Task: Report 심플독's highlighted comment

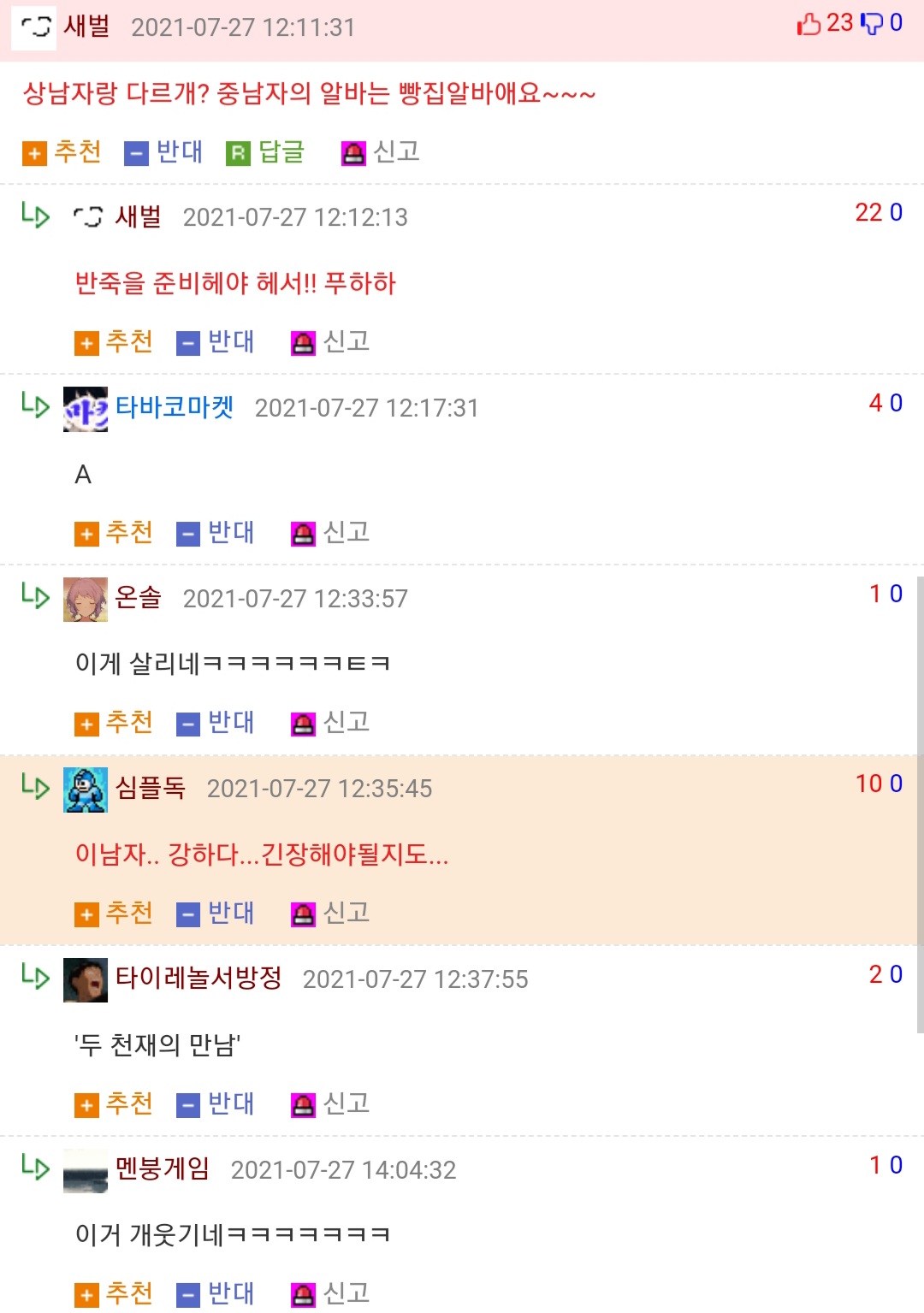Action: [x=330, y=914]
